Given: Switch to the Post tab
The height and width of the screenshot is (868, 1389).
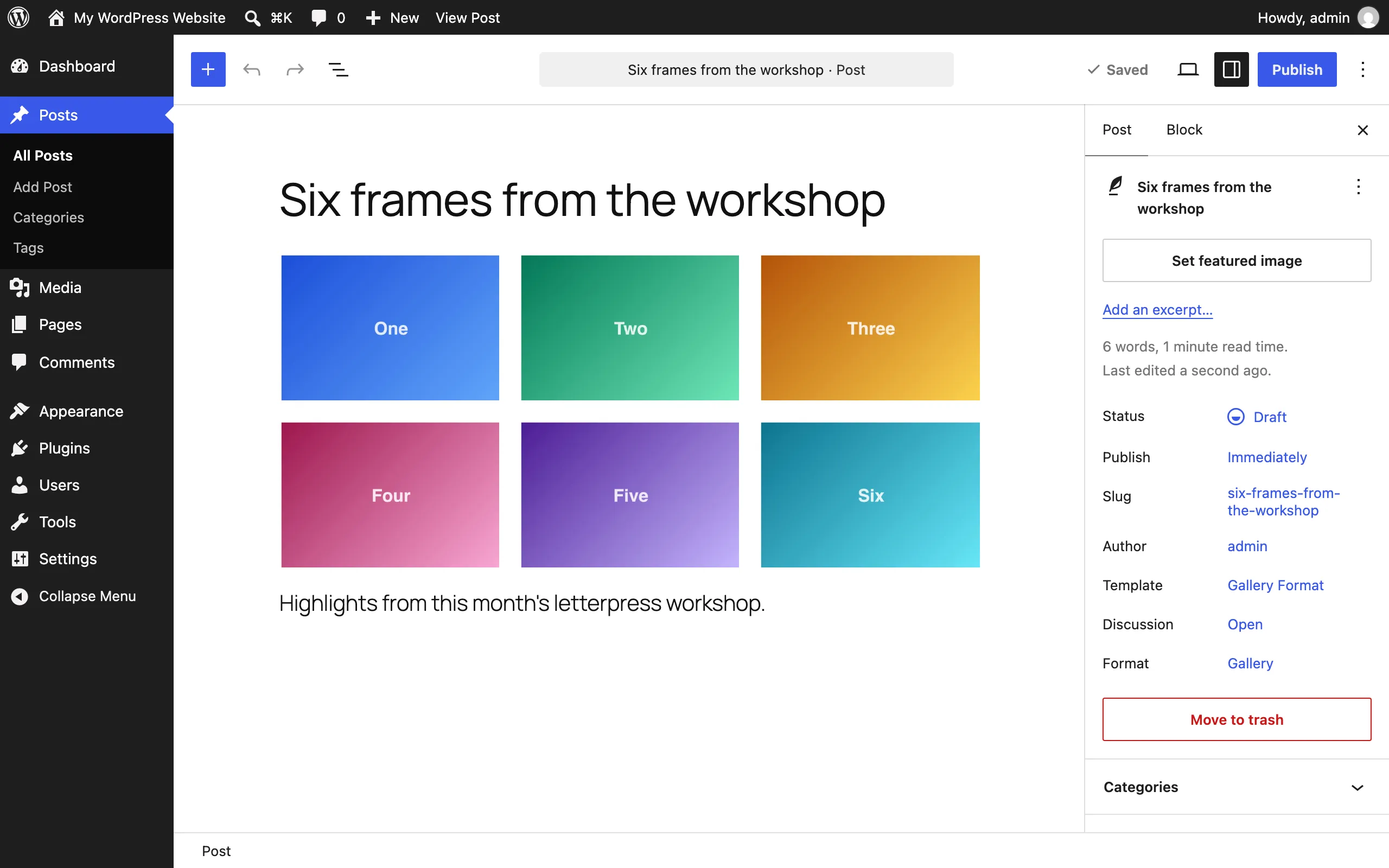Looking at the screenshot, I should [x=1117, y=130].
